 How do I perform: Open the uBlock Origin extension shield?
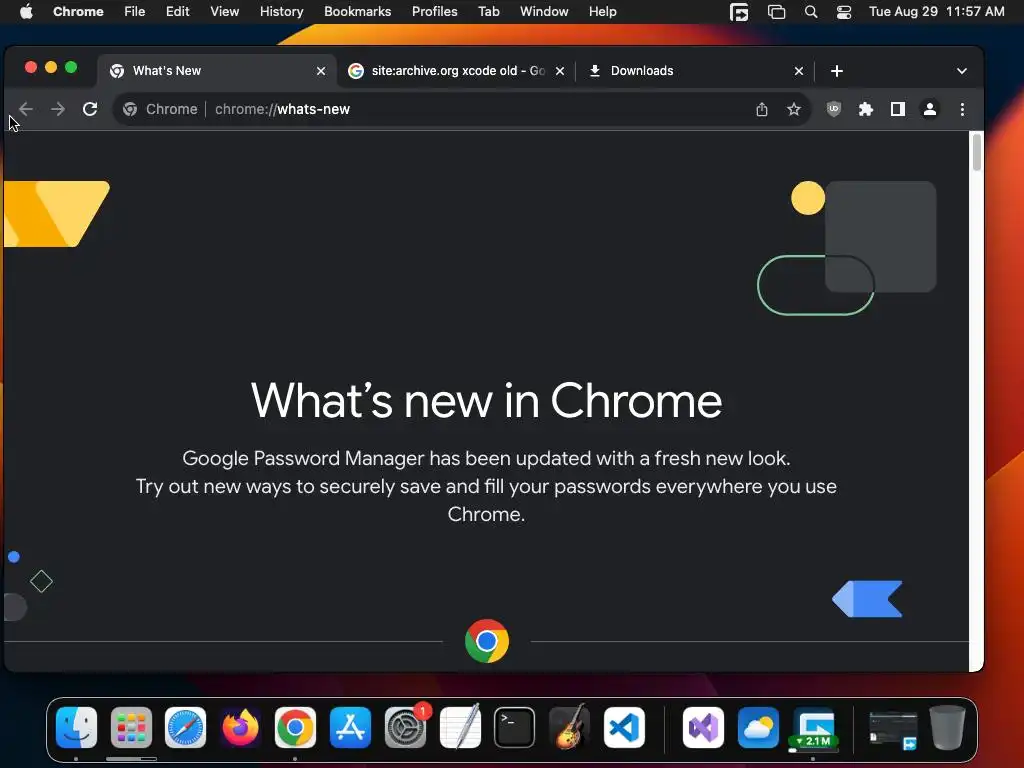coord(833,109)
